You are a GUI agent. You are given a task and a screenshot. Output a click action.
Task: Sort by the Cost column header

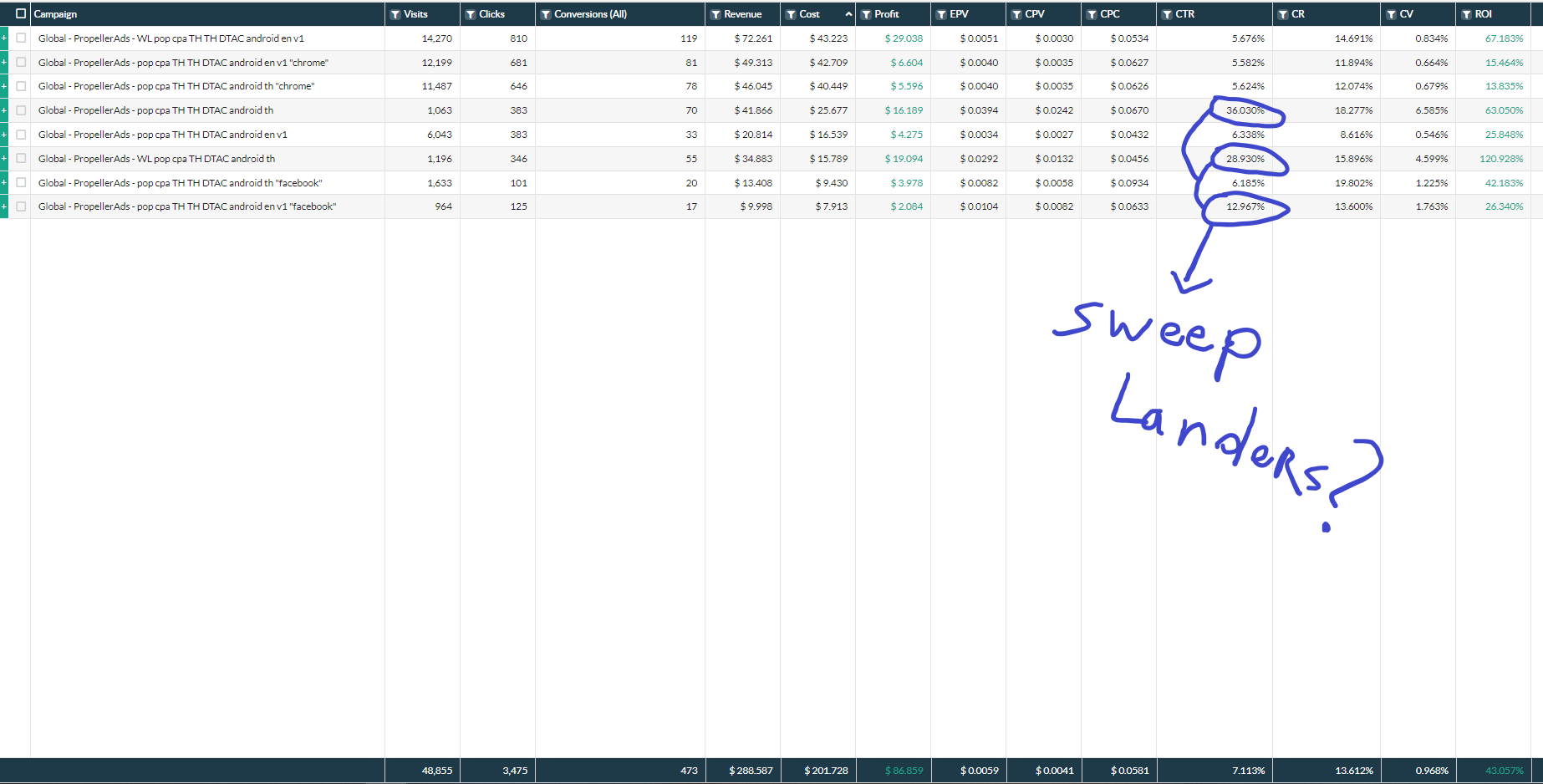[809, 14]
